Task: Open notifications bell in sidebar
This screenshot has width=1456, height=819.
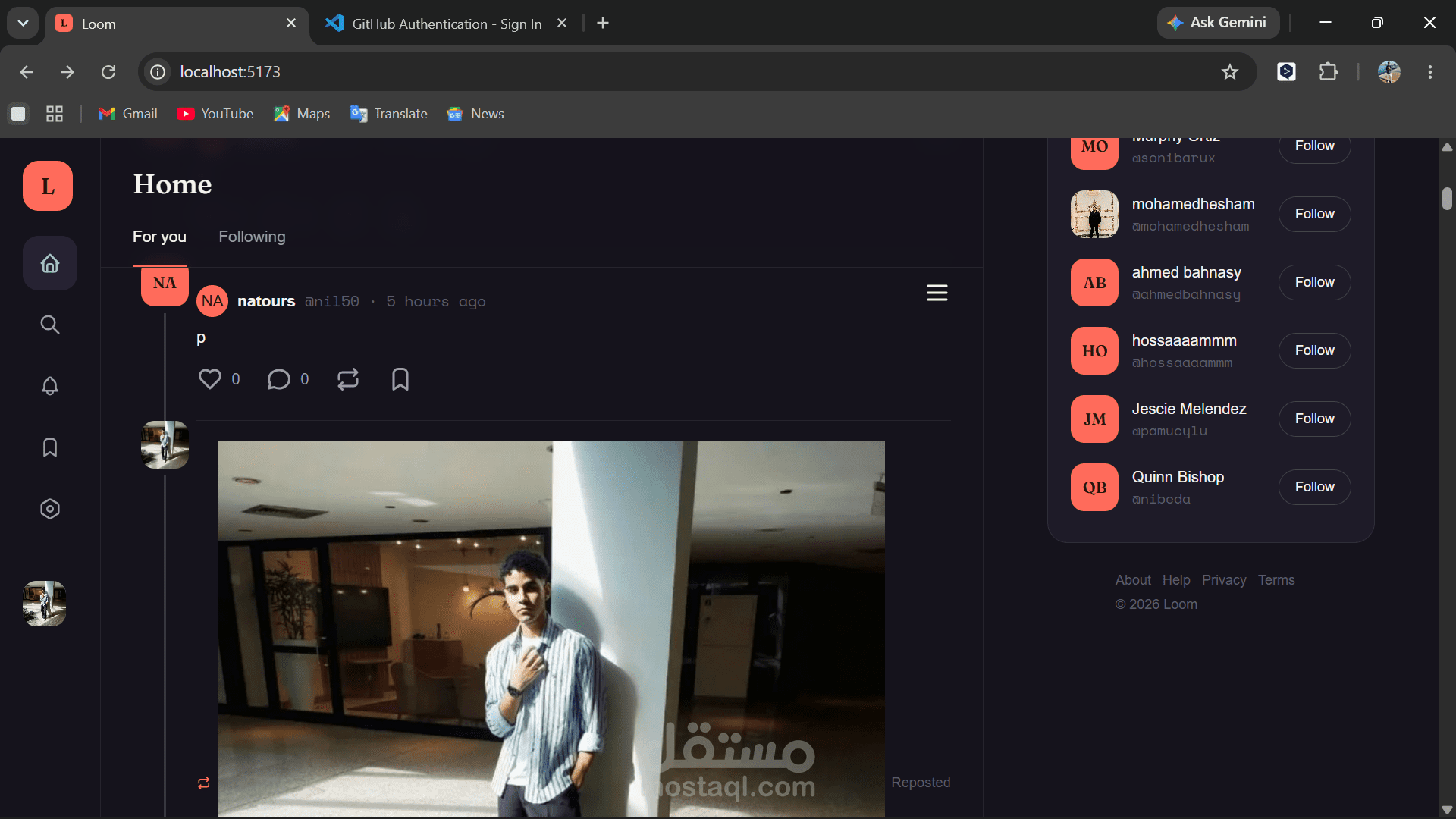Action: tap(50, 386)
